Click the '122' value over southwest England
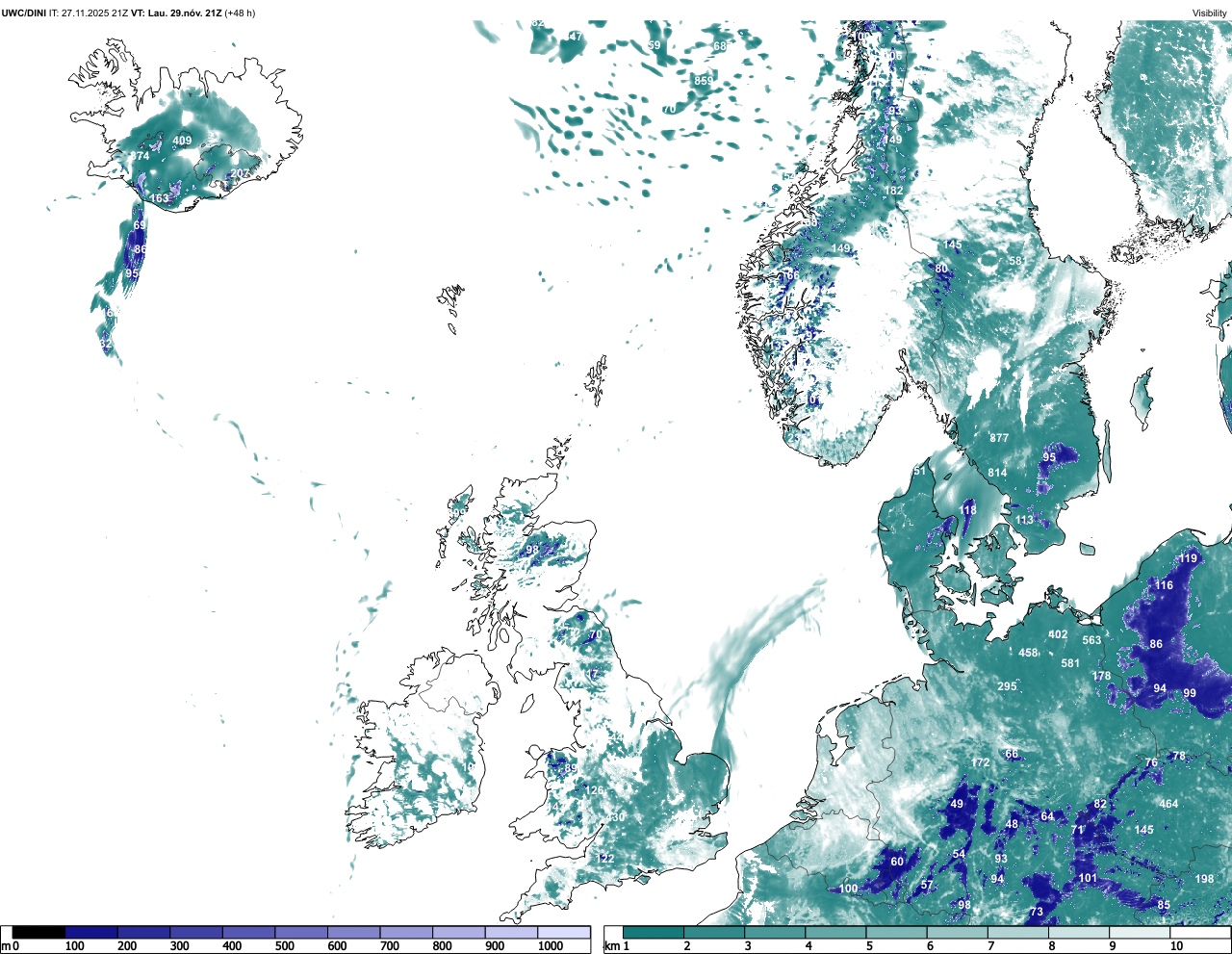This screenshot has width=1232, height=954. (x=605, y=859)
